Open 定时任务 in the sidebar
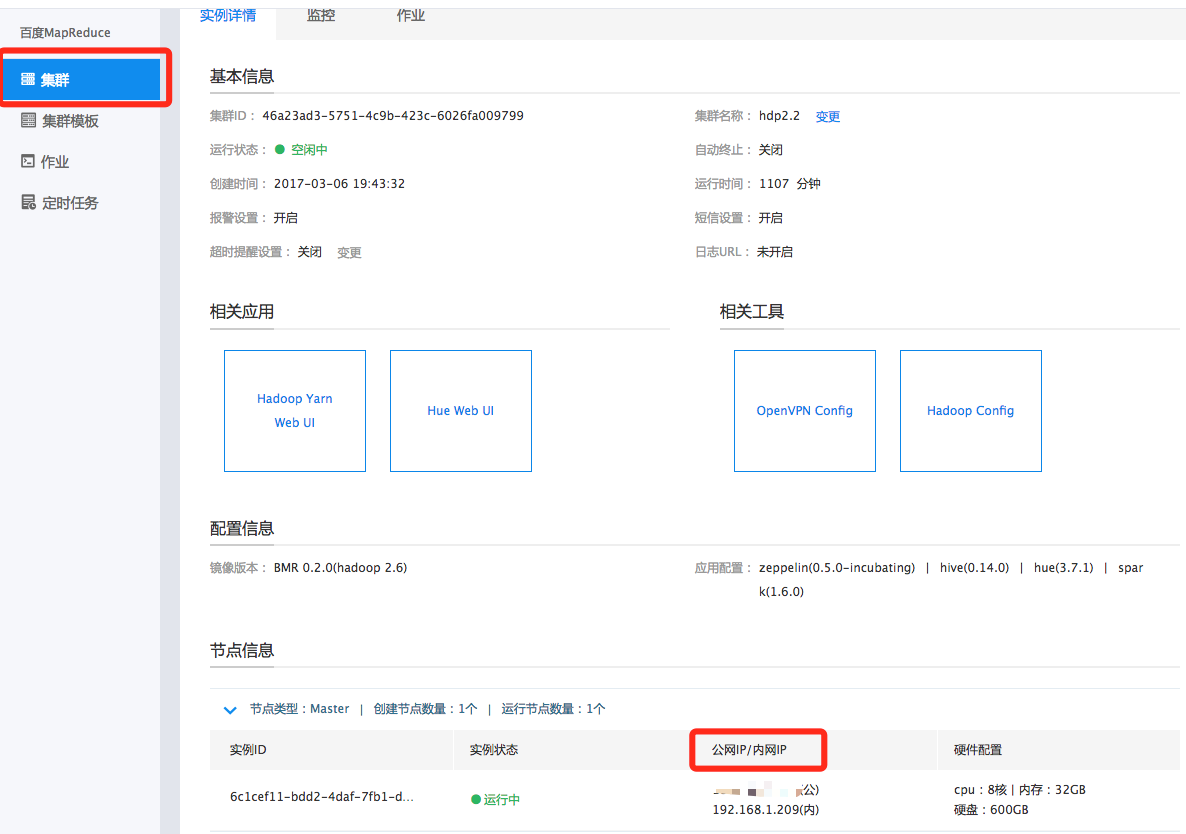The image size is (1186, 834). [70, 203]
